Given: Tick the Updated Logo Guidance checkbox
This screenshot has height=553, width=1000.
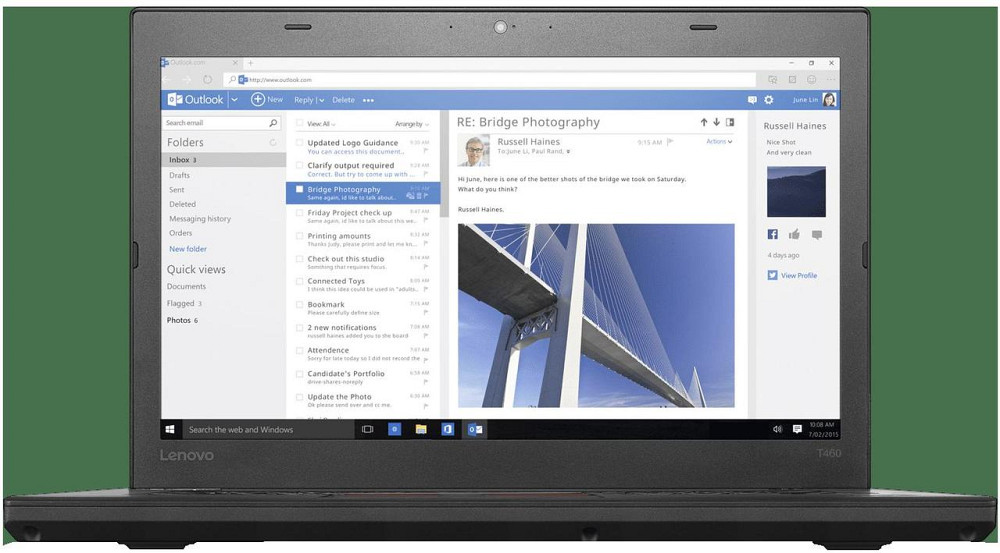Looking at the screenshot, I should [298, 143].
